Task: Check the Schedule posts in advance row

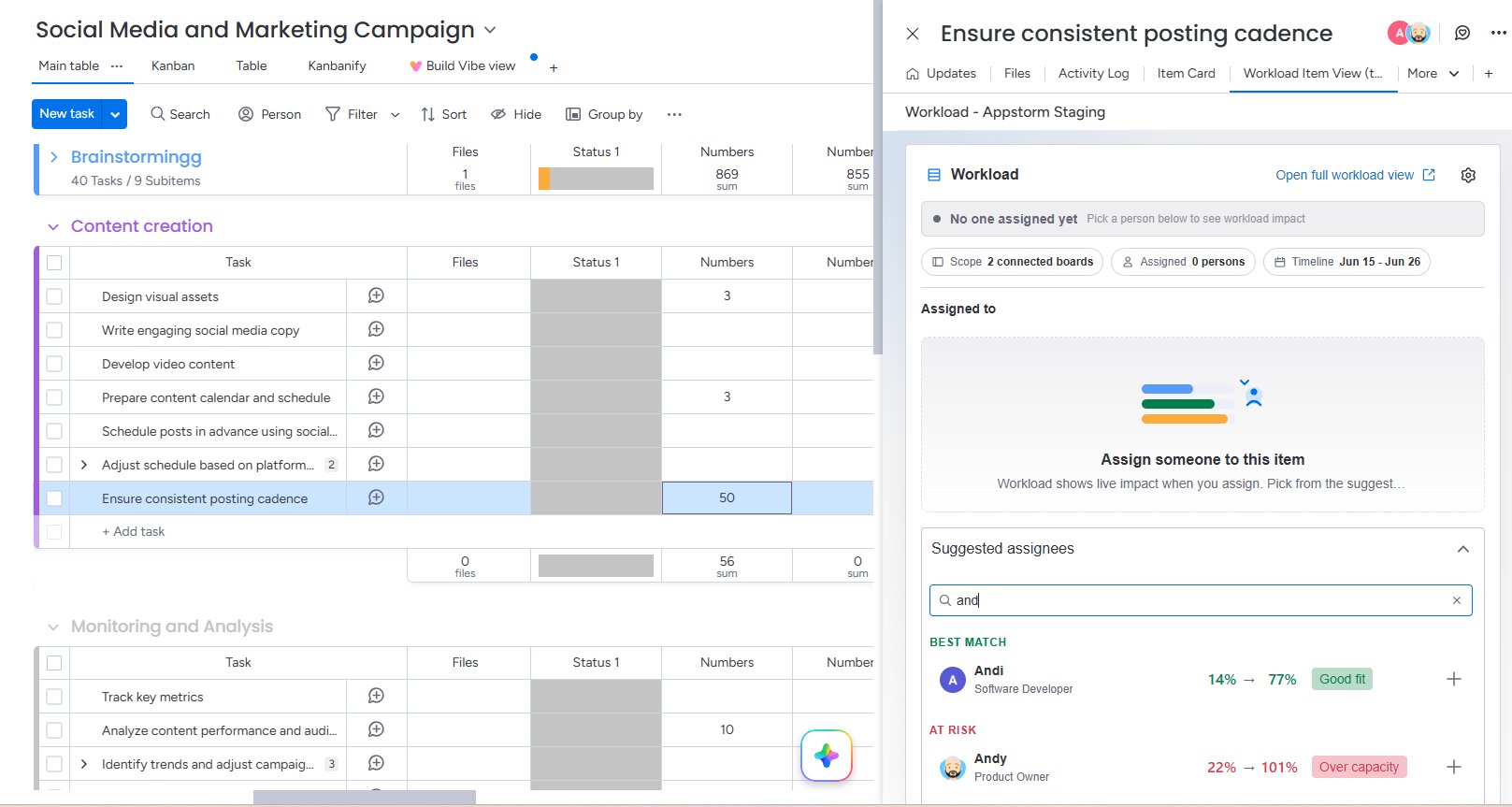Action: (54, 431)
